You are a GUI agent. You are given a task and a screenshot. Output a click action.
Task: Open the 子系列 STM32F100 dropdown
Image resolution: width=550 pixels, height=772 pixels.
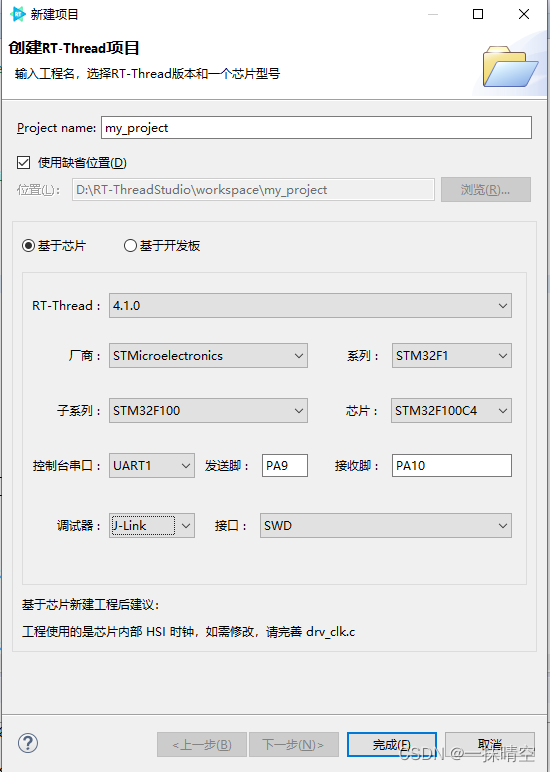[x=208, y=411]
